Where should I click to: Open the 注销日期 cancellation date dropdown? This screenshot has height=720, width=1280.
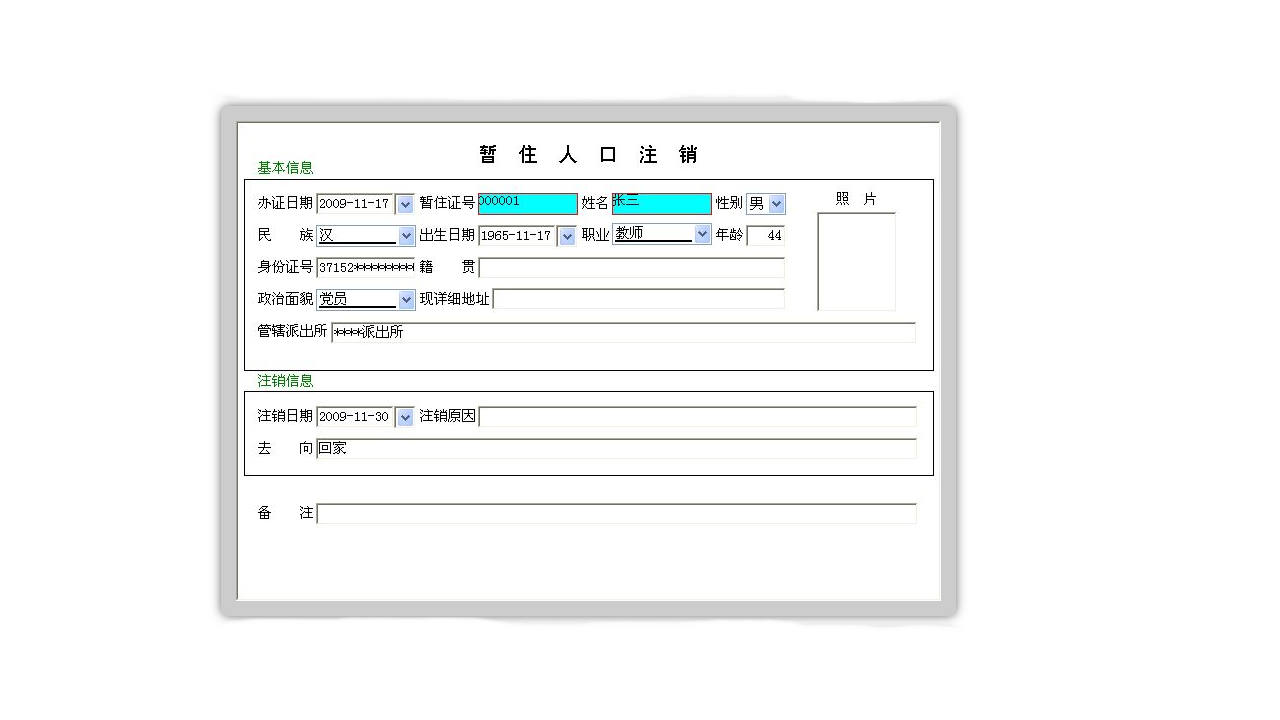[x=404, y=417]
